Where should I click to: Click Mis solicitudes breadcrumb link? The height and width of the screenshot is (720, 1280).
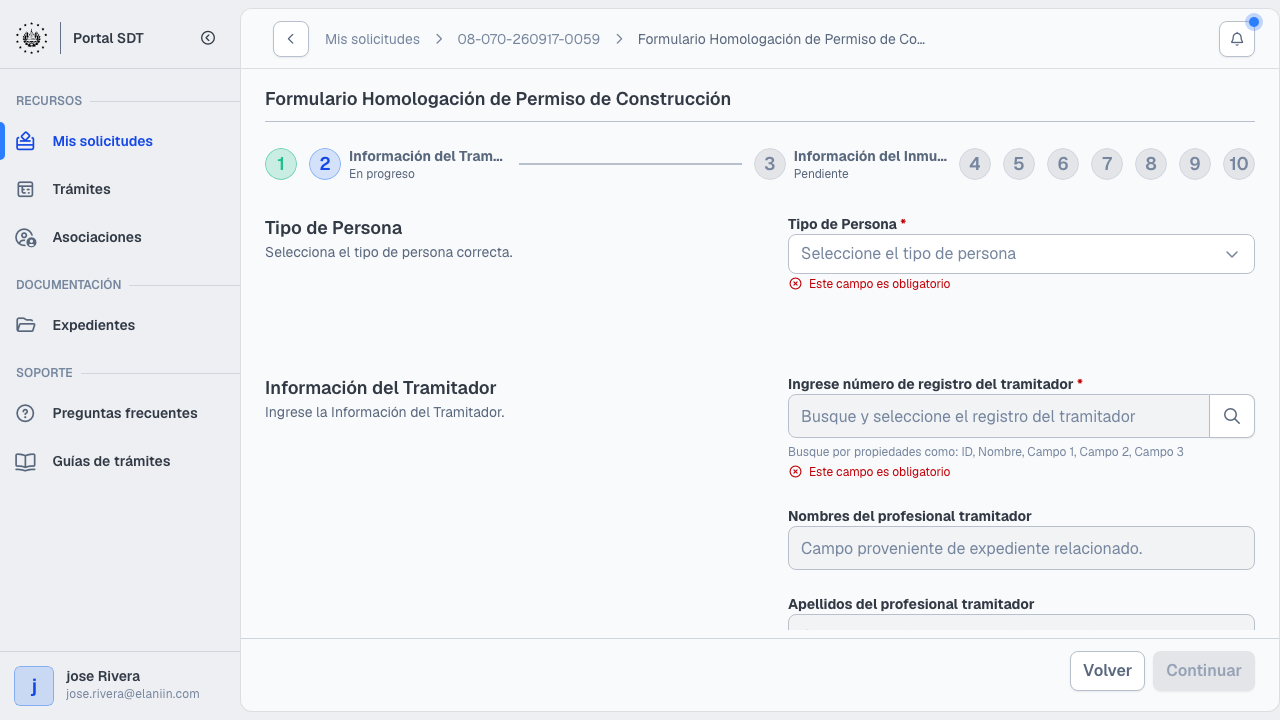pyautogui.click(x=372, y=39)
